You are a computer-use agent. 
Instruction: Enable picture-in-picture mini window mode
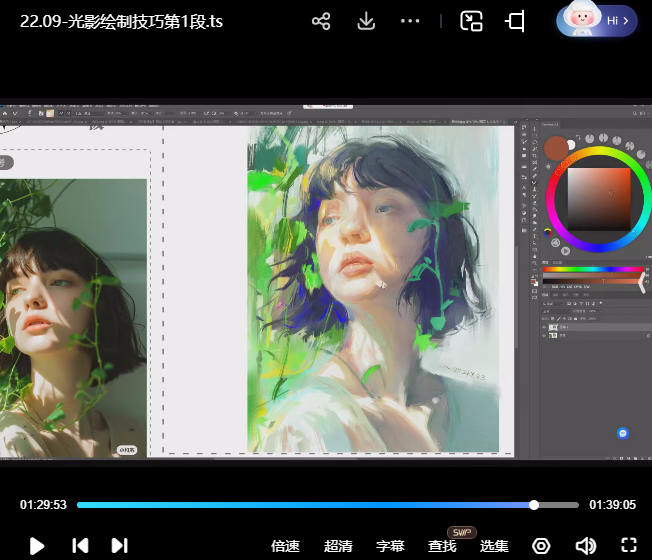click(x=471, y=21)
